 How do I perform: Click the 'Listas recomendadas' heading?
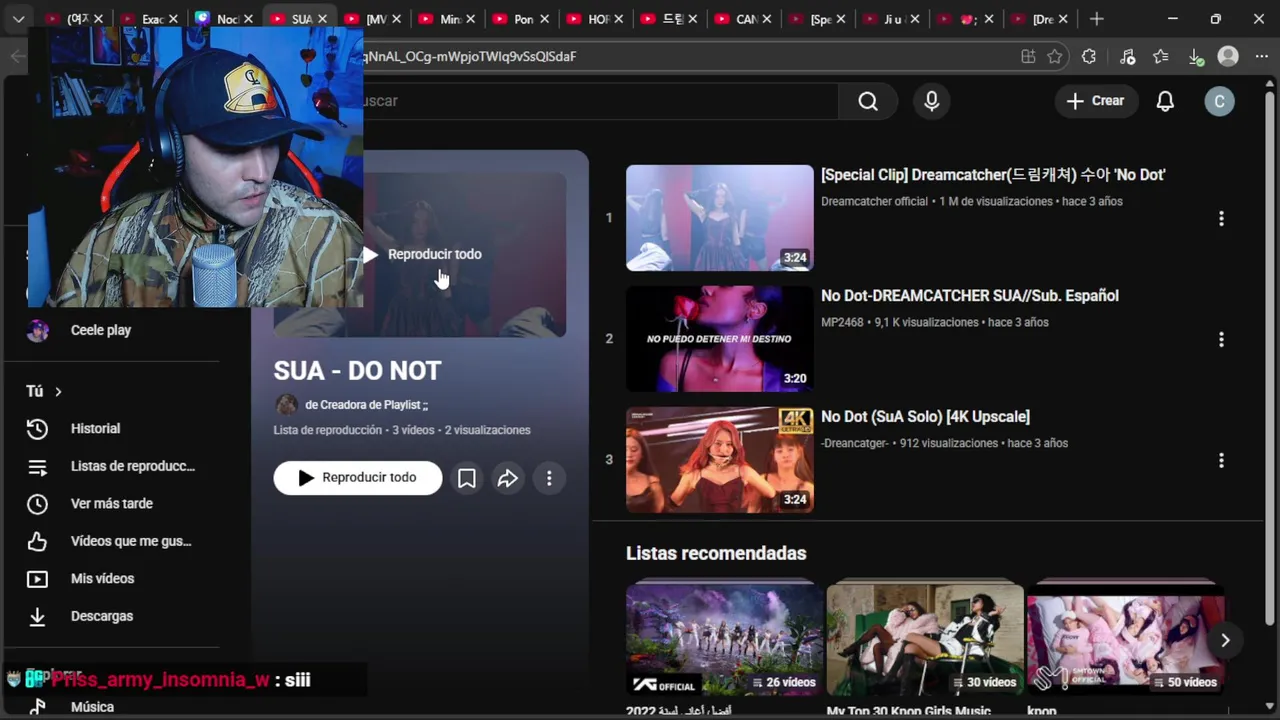(x=716, y=553)
